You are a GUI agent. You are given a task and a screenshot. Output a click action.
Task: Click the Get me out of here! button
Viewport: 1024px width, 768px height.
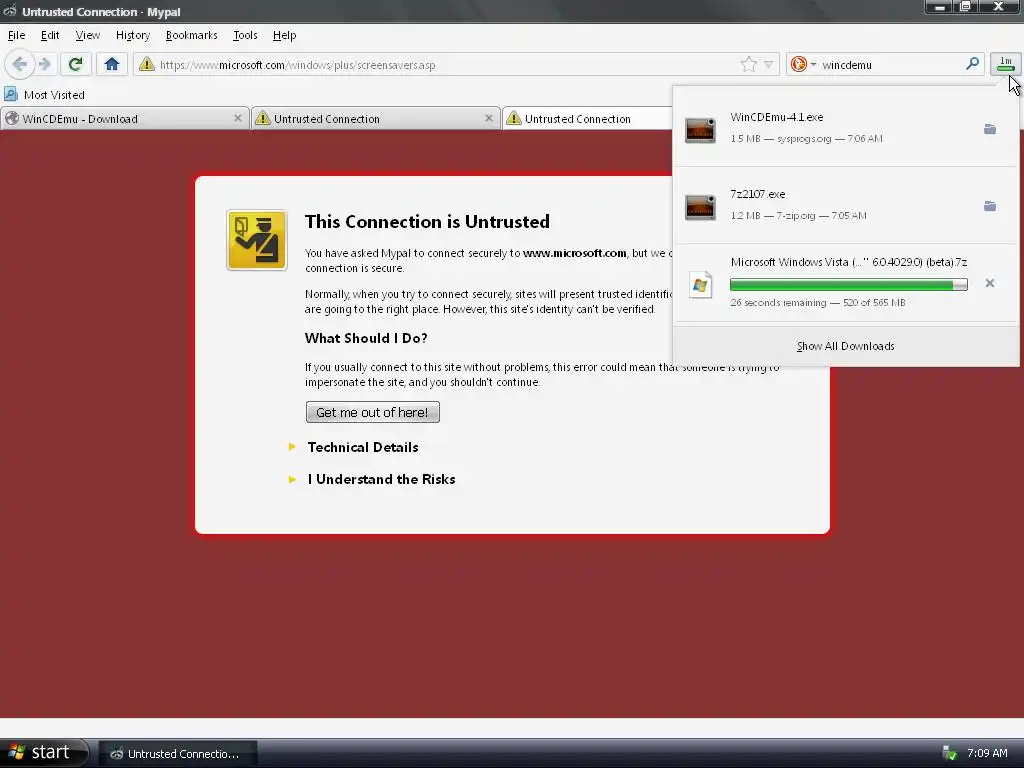[372, 412]
